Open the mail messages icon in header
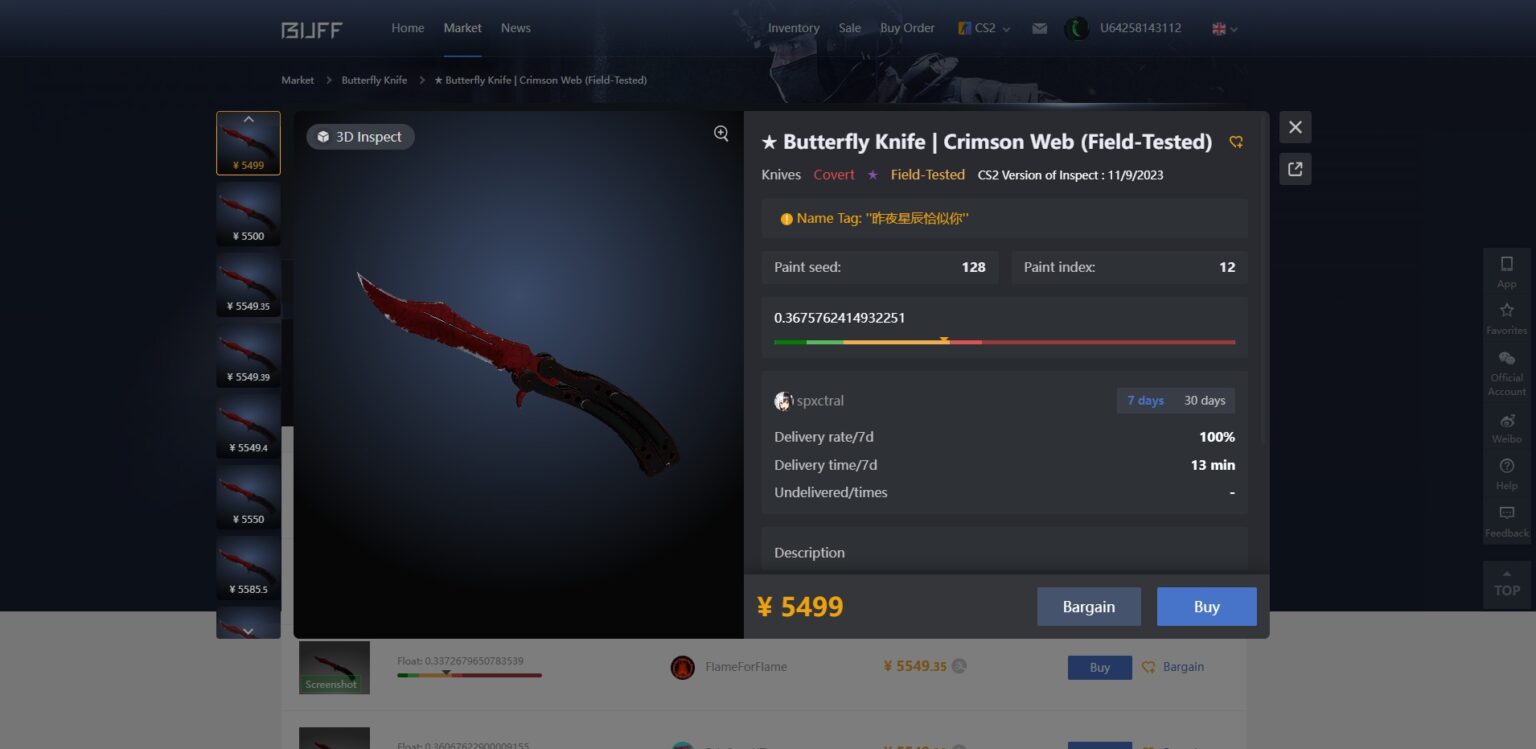1536x749 pixels. (1040, 28)
